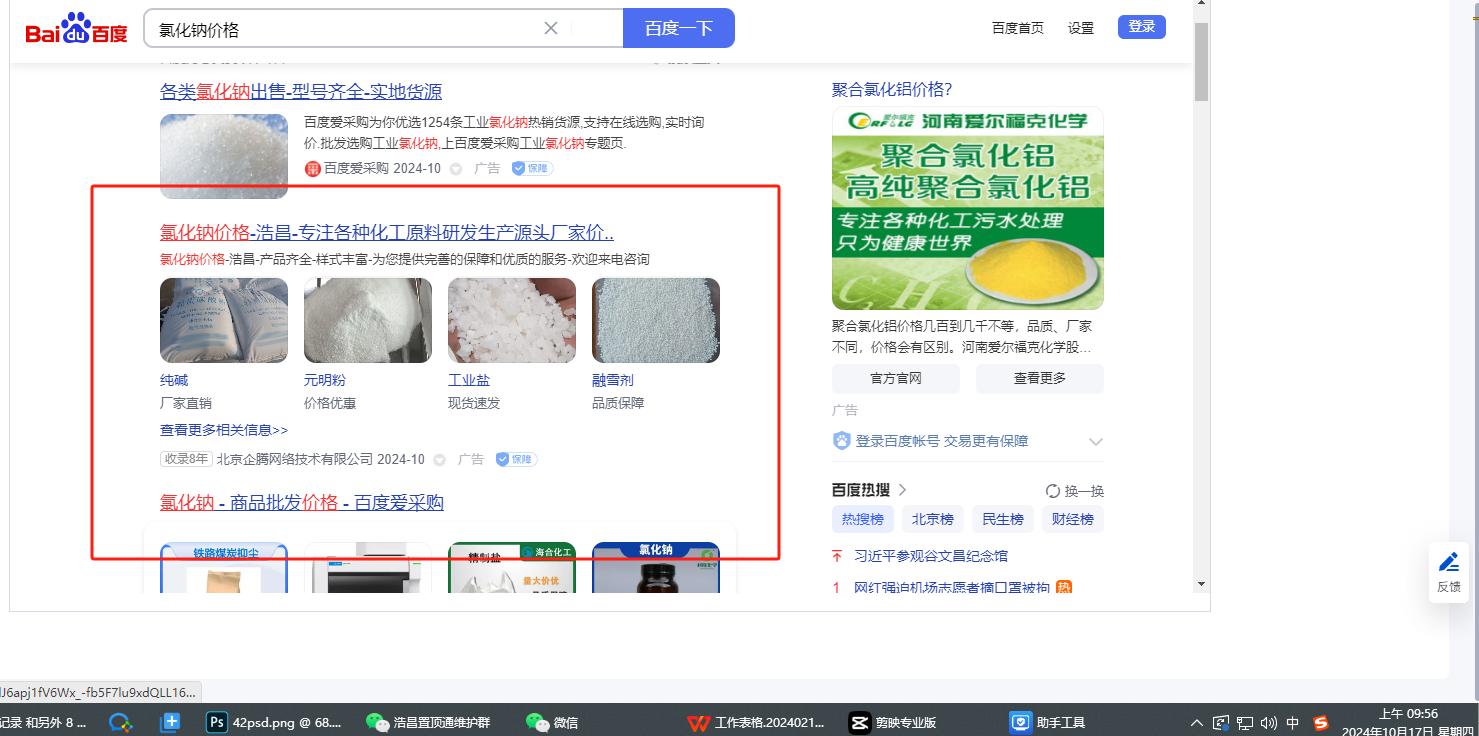The height and width of the screenshot is (736, 1479).
Task: Click the 百度一下 search button
Action: (679, 28)
